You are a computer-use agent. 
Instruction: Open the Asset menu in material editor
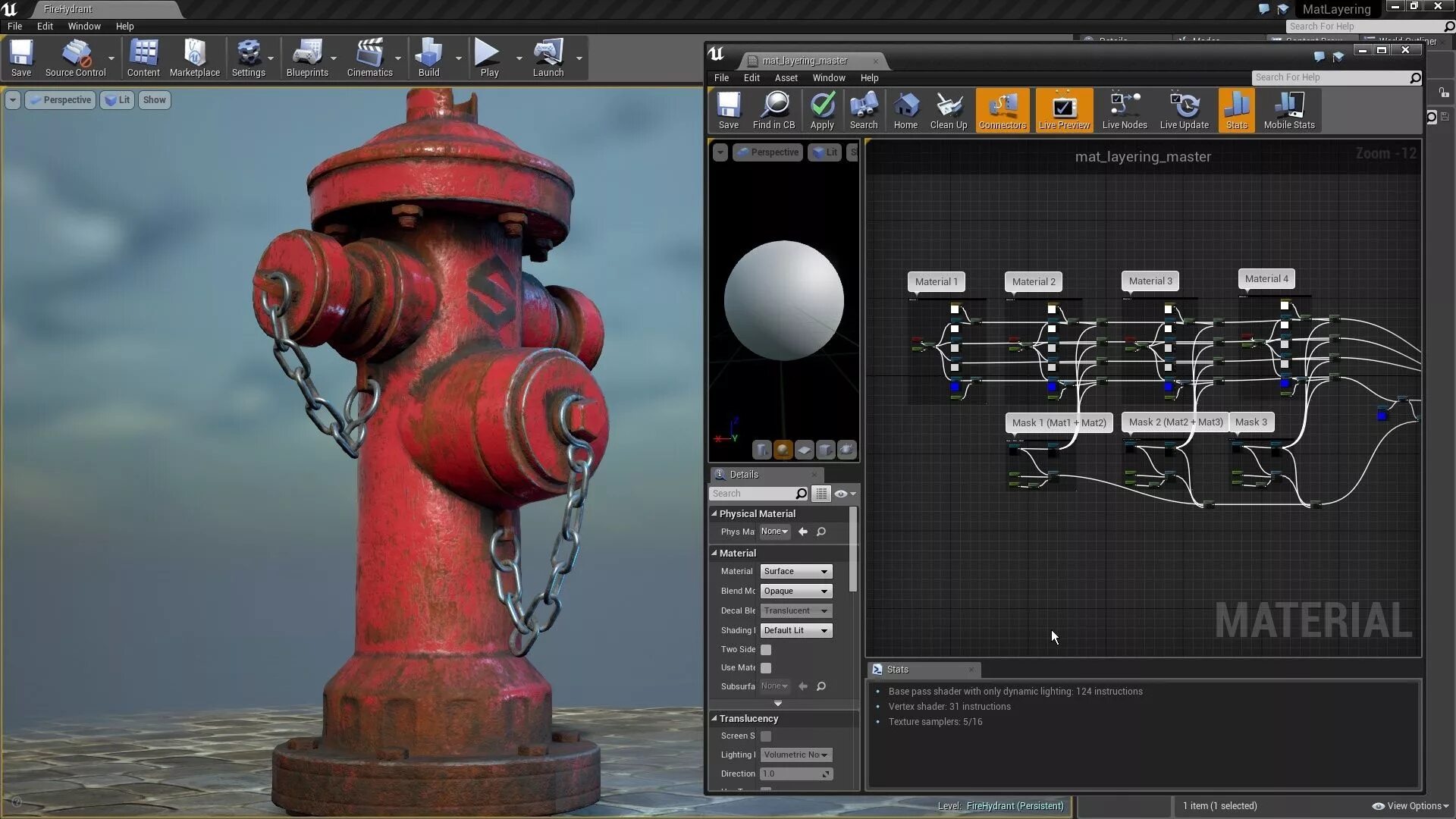[786, 78]
